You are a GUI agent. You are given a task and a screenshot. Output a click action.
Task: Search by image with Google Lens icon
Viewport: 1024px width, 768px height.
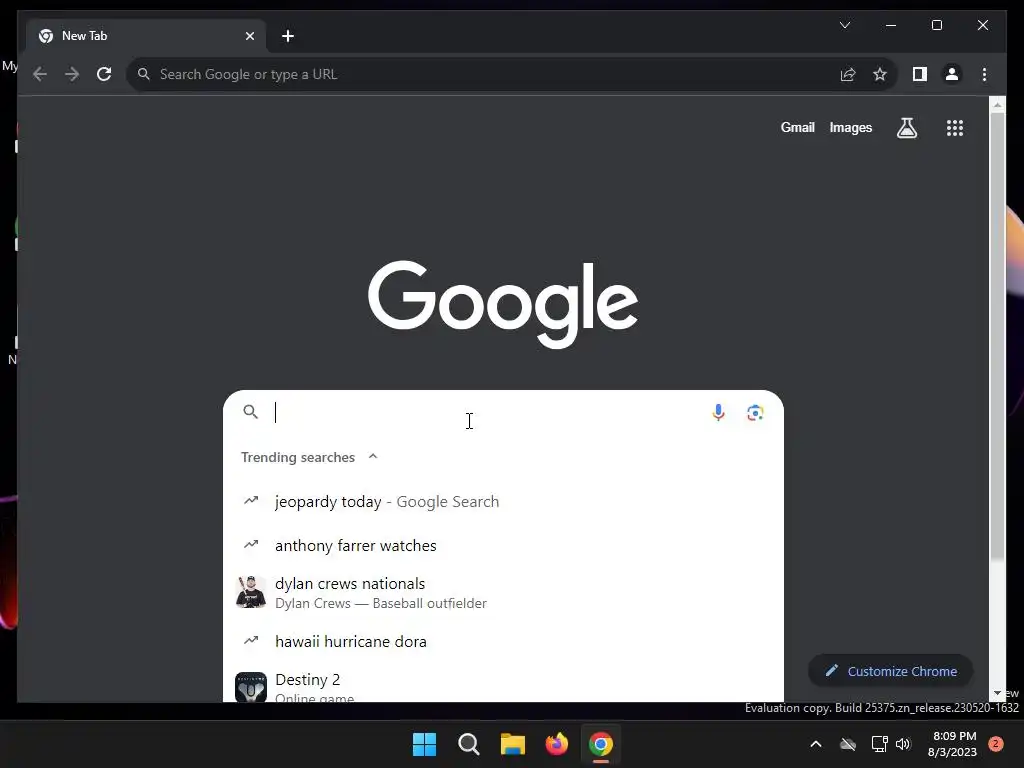coord(755,413)
